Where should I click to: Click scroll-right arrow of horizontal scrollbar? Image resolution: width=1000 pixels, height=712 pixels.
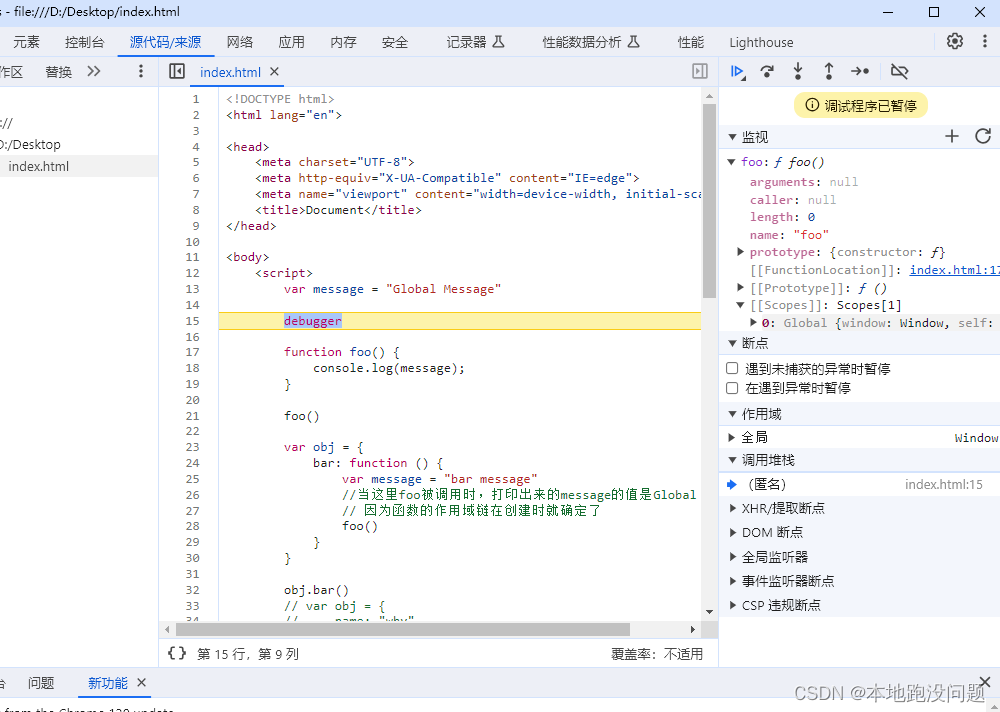[x=693, y=629]
